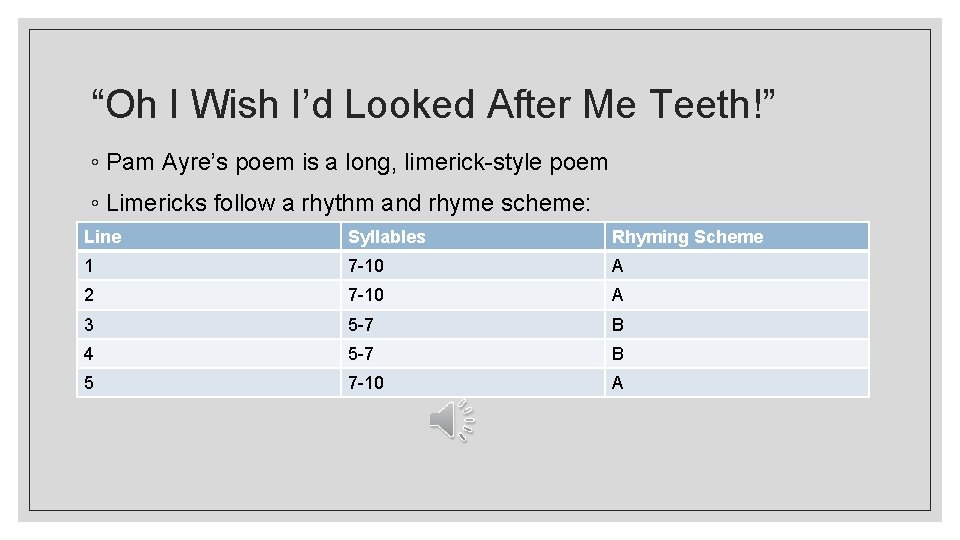Click the Syllables cell for line 3
The width and height of the screenshot is (960, 540).
[x=472, y=324]
